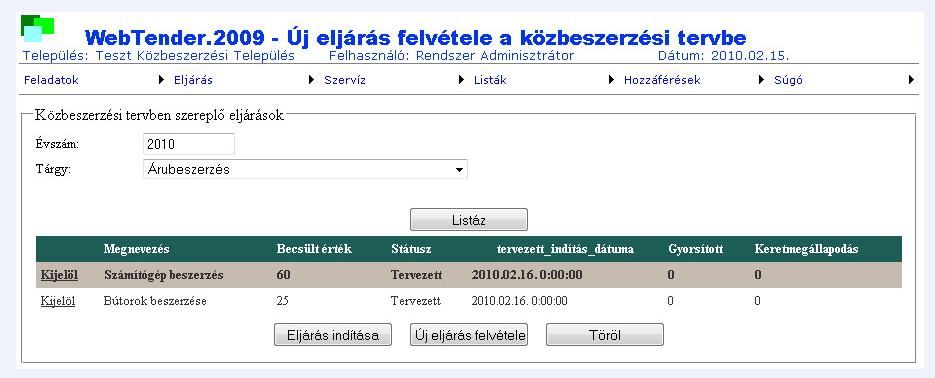935x378 pixels.
Task: Select the Számítógép beszerzés cell
Action: pyautogui.click(x=163, y=275)
